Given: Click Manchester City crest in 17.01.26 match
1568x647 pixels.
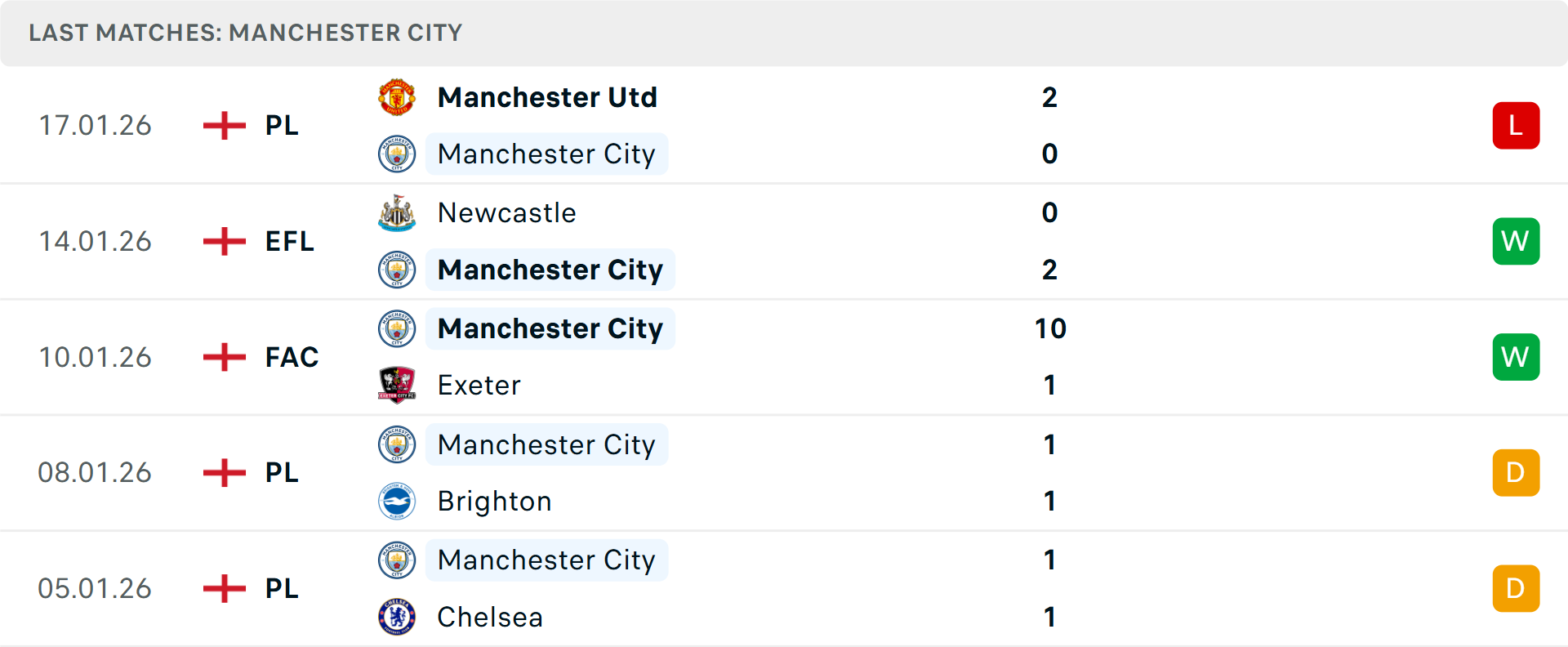Looking at the screenshot, I should click(x=397, y=154).
